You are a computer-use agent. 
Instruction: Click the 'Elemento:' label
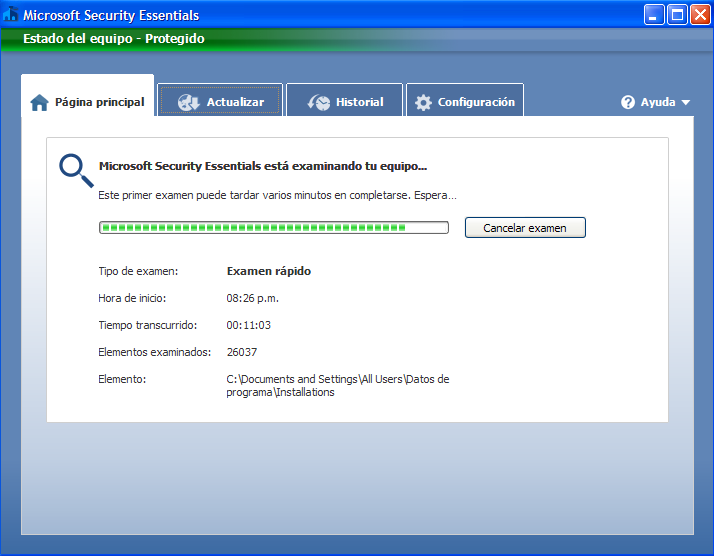pyautogui.click(x=122, y=379)
